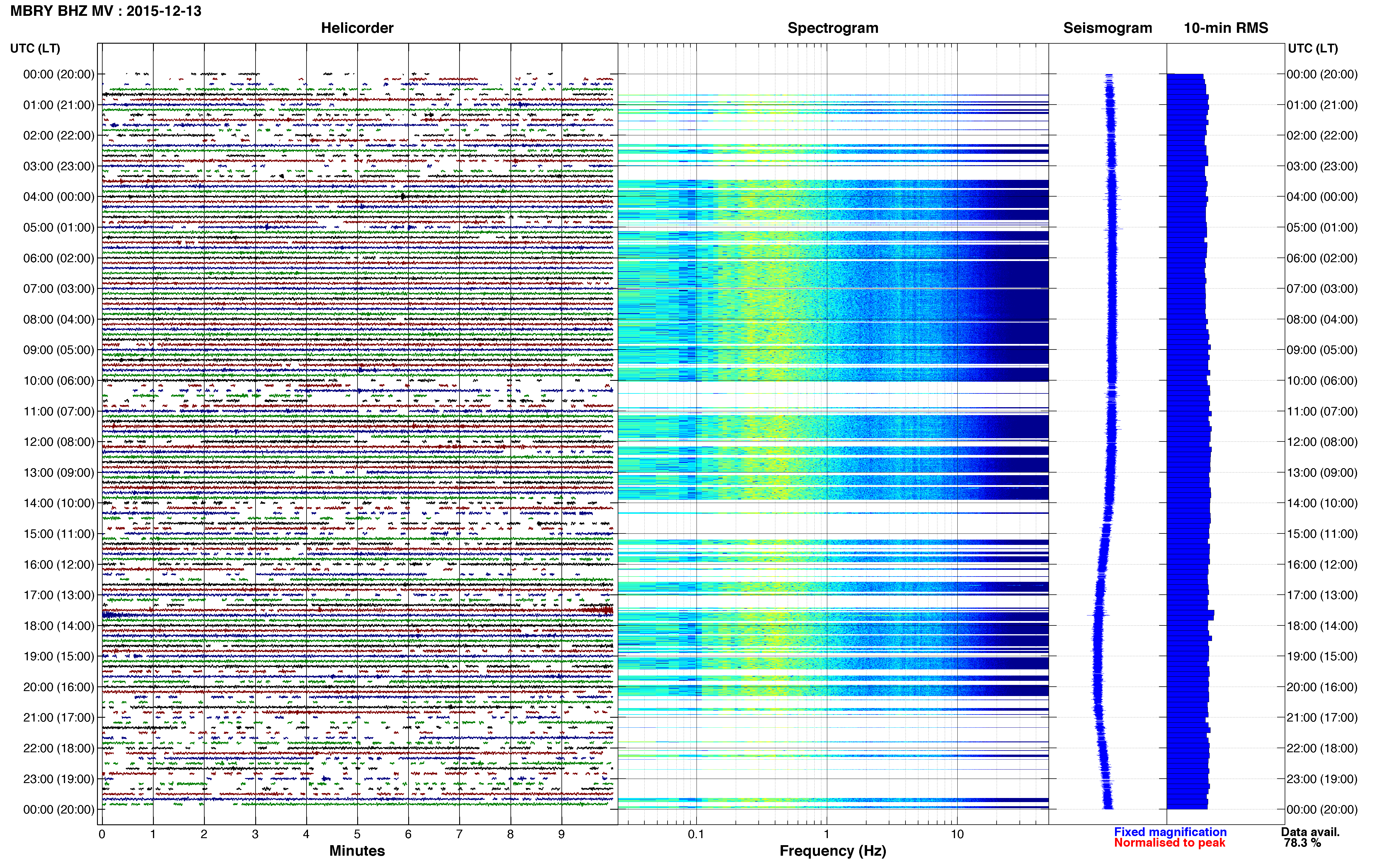Click the left 'UTC (LT)' axis header
This screenshot has width=1389, height=868.
pyautogui.click(x=35, y=48)
